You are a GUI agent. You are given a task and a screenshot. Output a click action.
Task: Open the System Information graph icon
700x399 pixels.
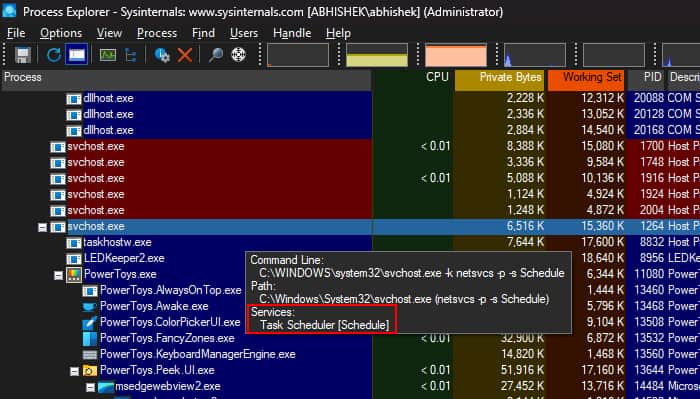(108, 55)
